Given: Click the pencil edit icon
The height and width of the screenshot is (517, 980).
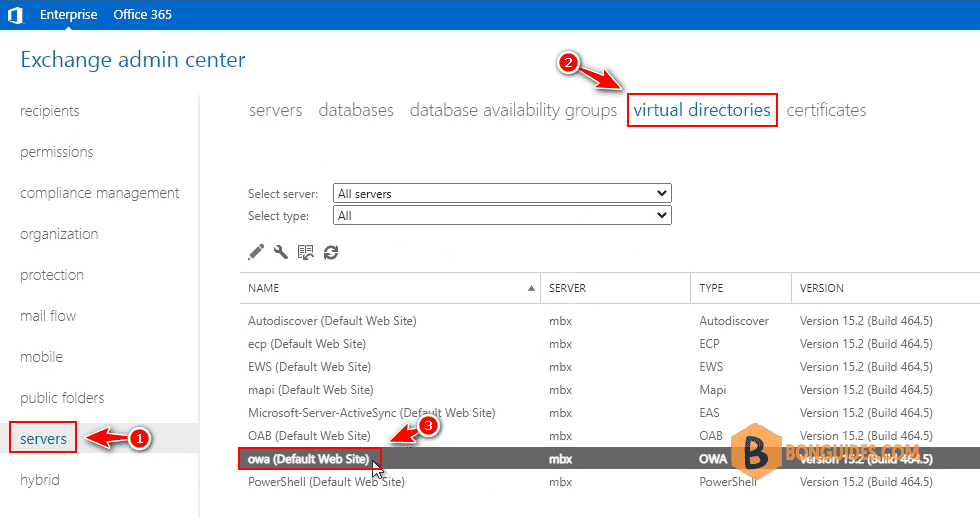Looking at the screenshot, I should [256, 252].
